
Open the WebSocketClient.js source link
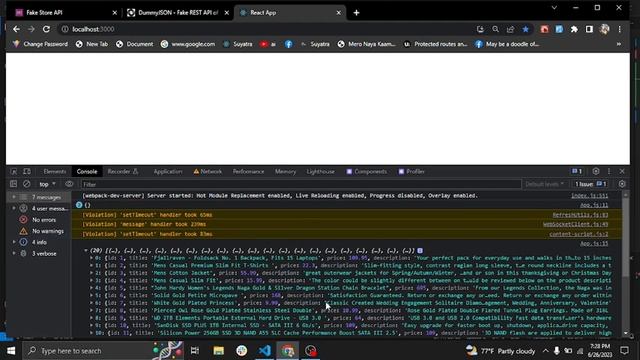pos(575,224)
